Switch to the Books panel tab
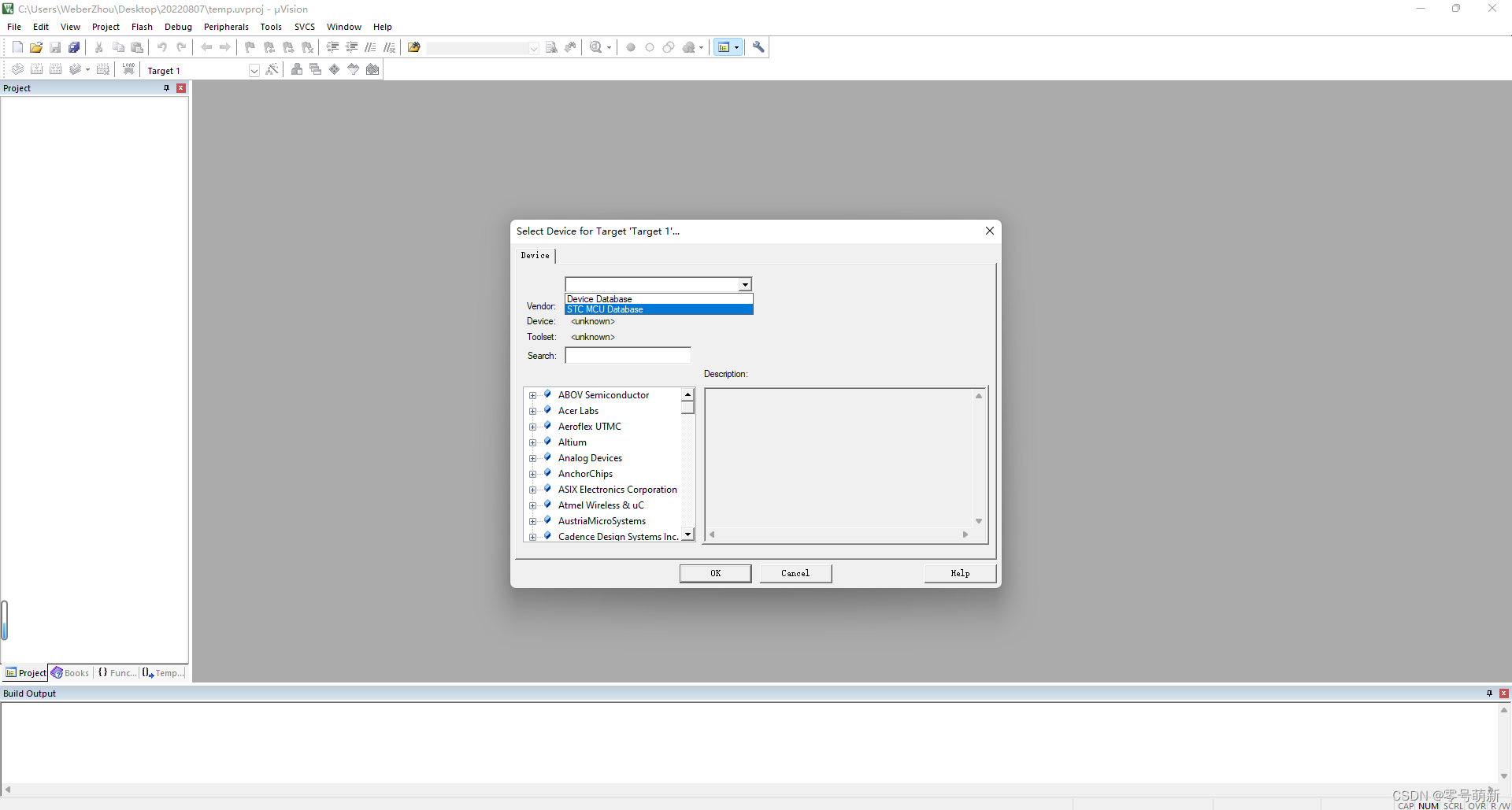The image size is (1512, 810). coord(70,673)
